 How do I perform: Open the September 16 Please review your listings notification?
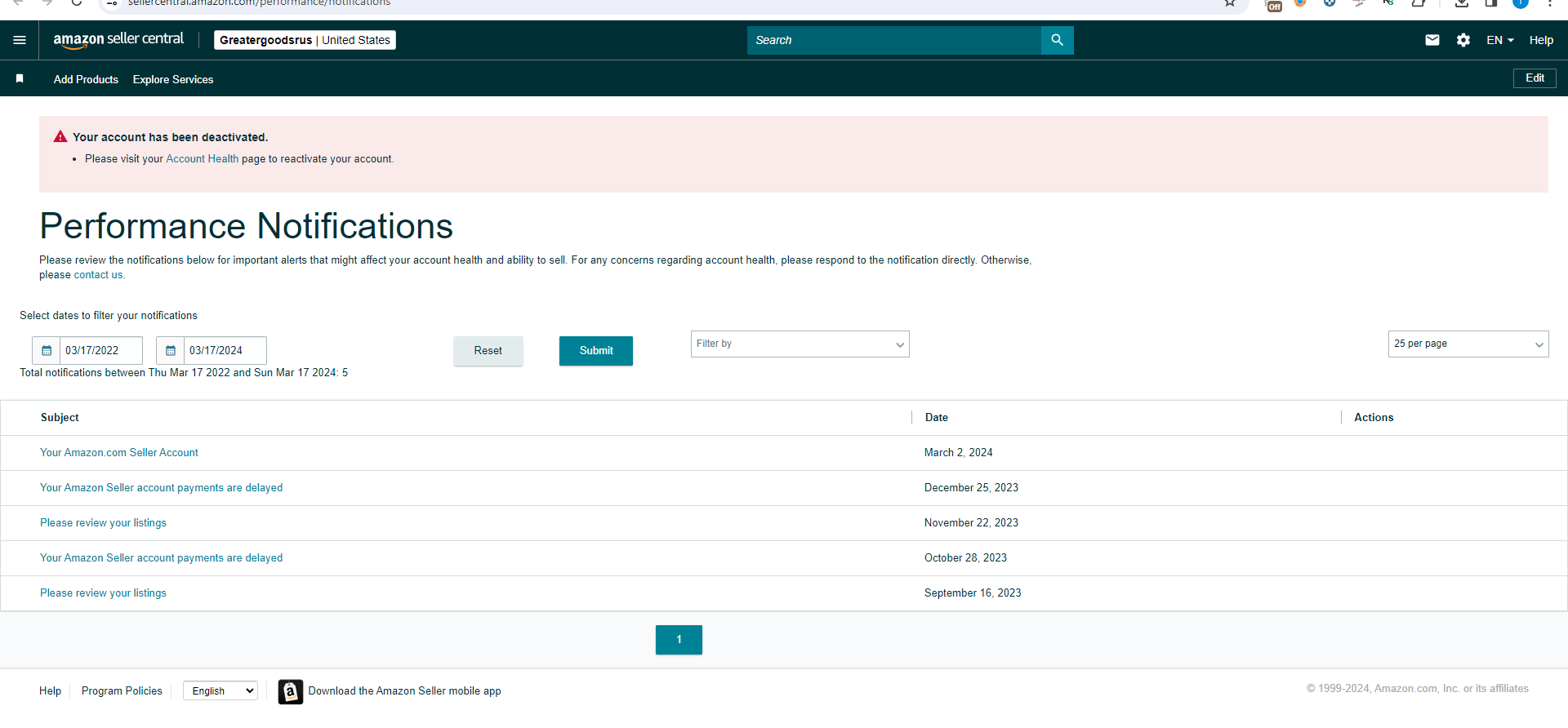104,593
